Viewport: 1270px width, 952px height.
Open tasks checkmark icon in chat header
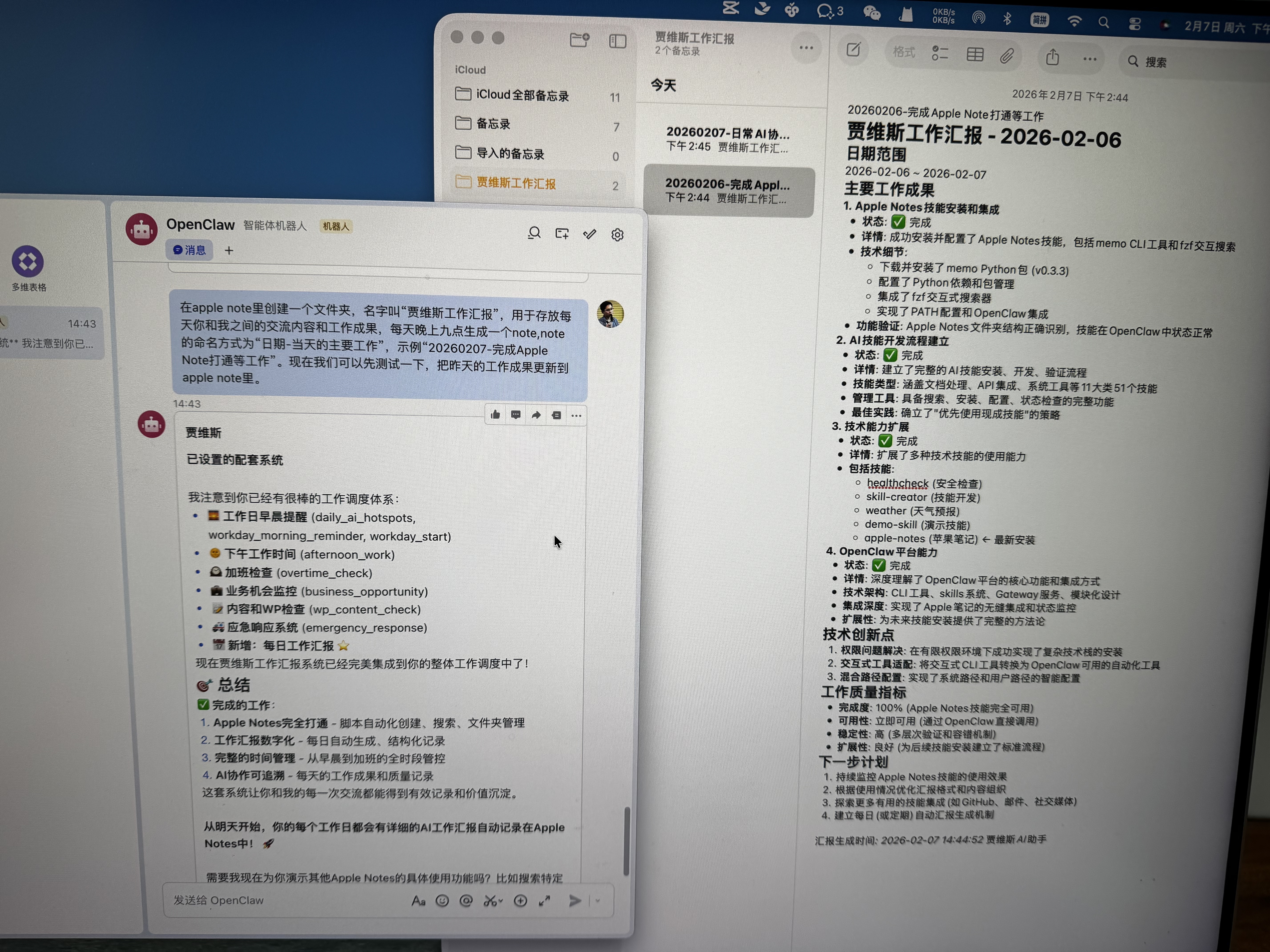point(590,234)
